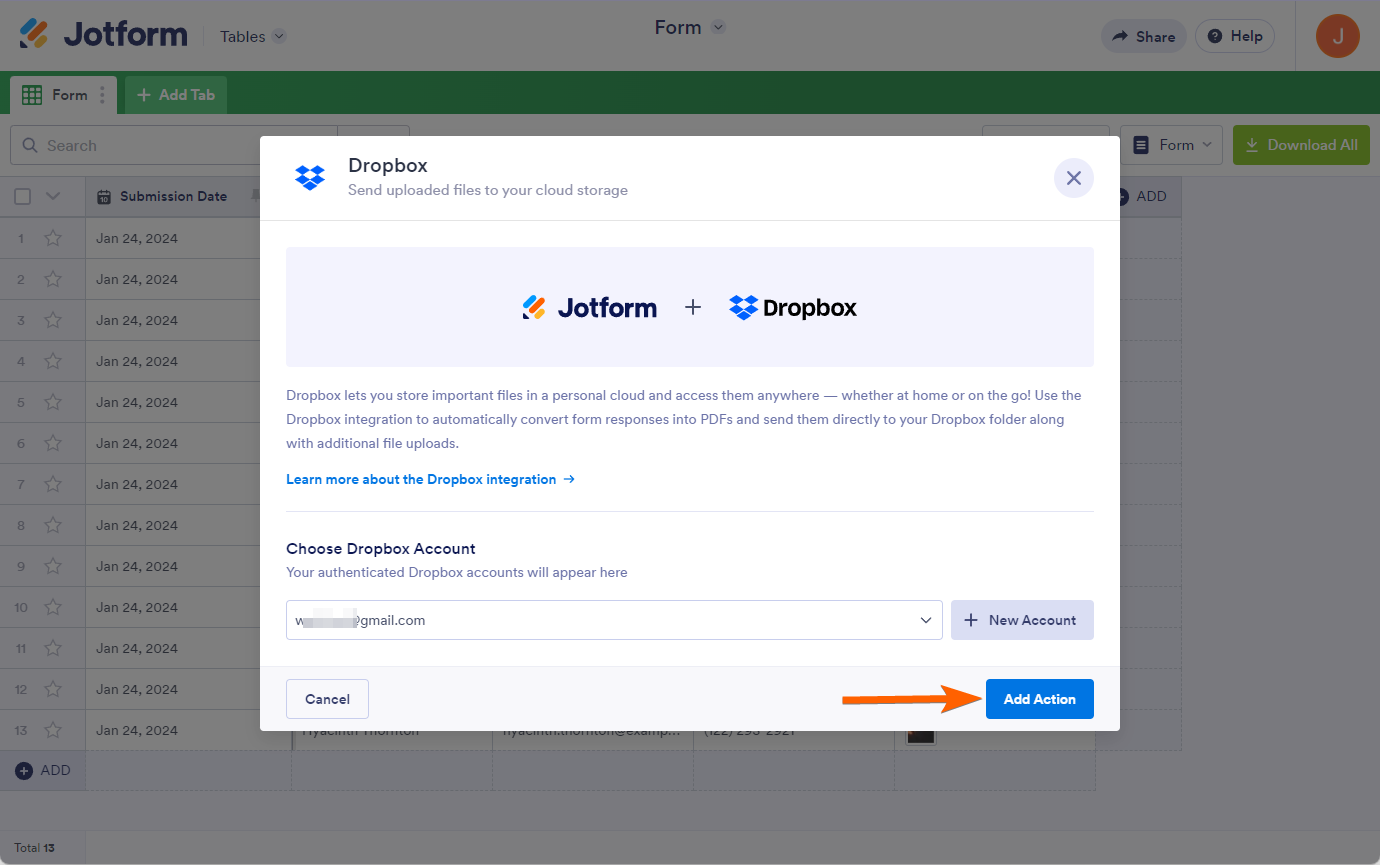1380x865 pixels.
Task: Click the Dropbox logo icon in the dialog header
Action: pos(310,177)
